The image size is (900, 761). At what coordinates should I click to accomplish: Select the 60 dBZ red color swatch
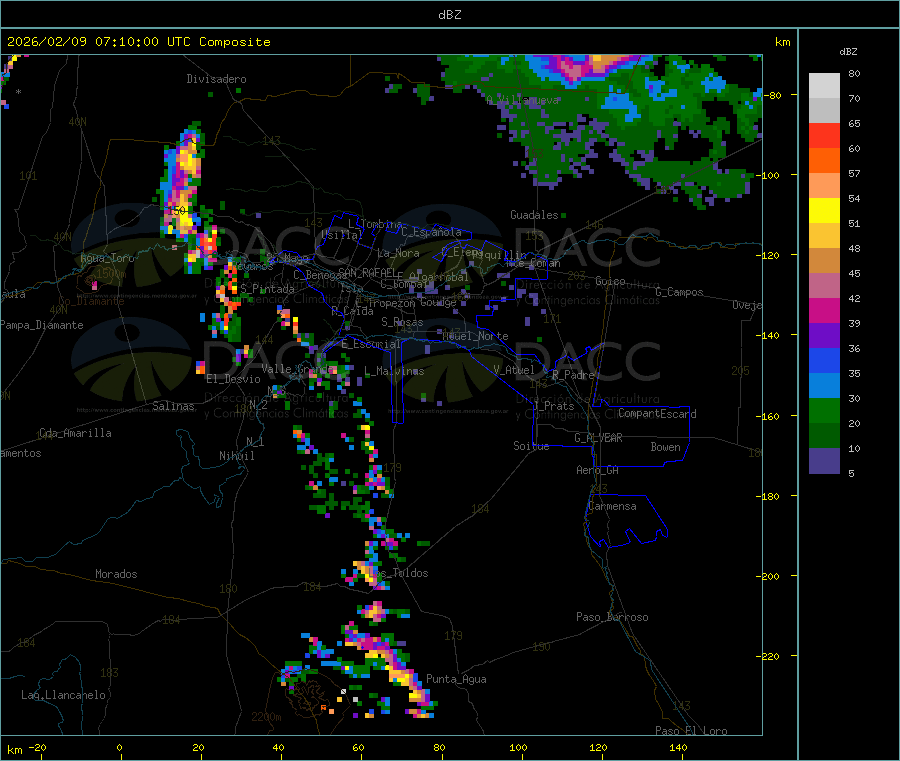824,135
